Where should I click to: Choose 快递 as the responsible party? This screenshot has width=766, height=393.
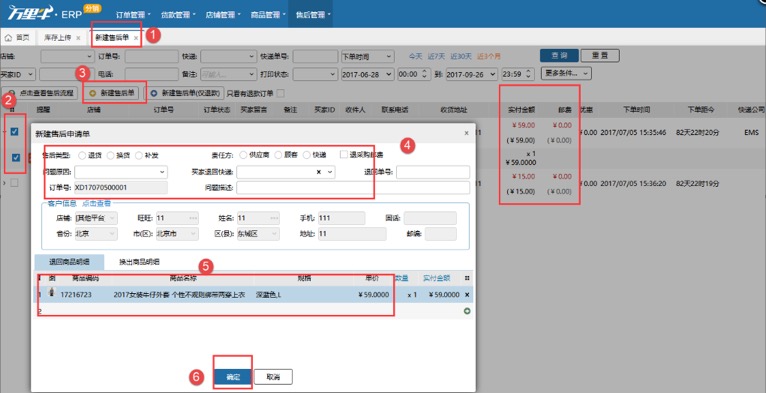click(x=307, y=155)
